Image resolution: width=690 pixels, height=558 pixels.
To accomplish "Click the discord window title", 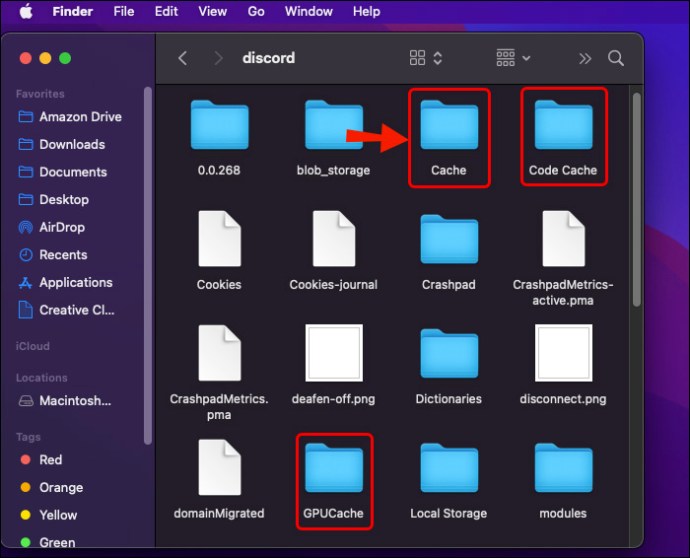I will 268,58.
